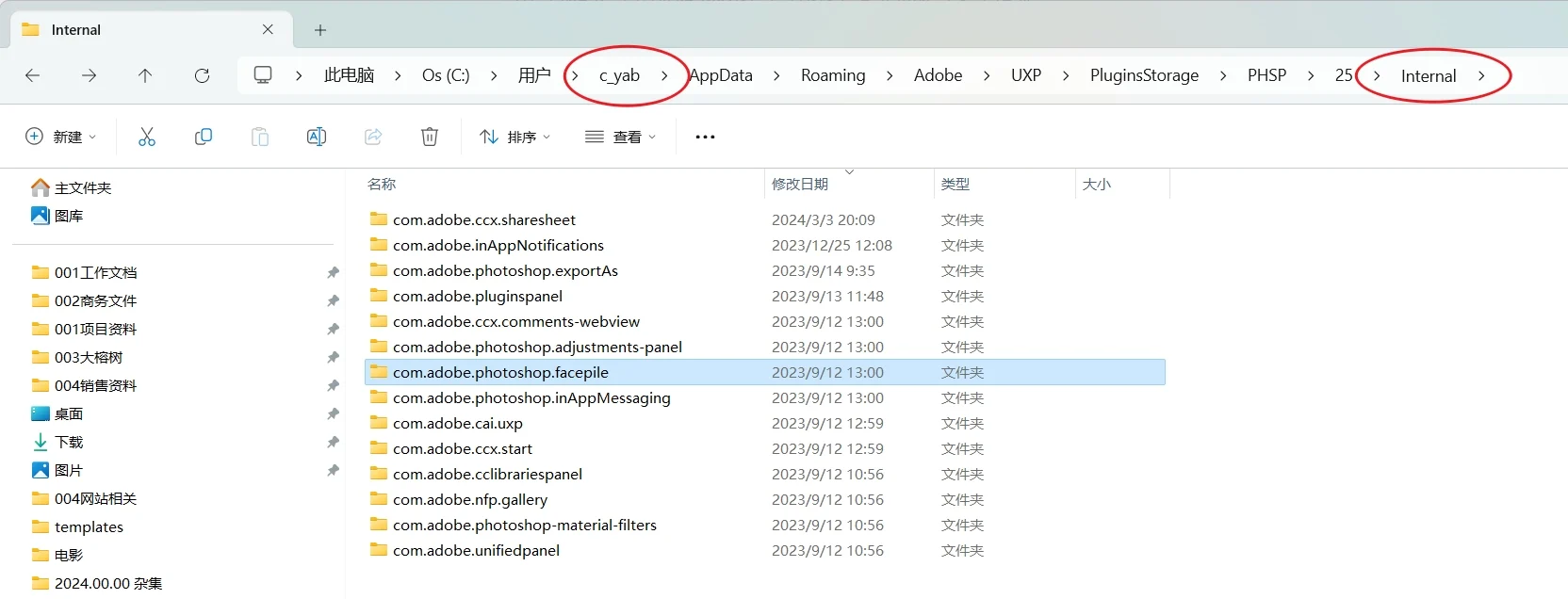This screenshot has width=1568, height=599.
Task: Expand chevron after PluginsStorage in breadcrumb
Action: (x=1223, y=75)
